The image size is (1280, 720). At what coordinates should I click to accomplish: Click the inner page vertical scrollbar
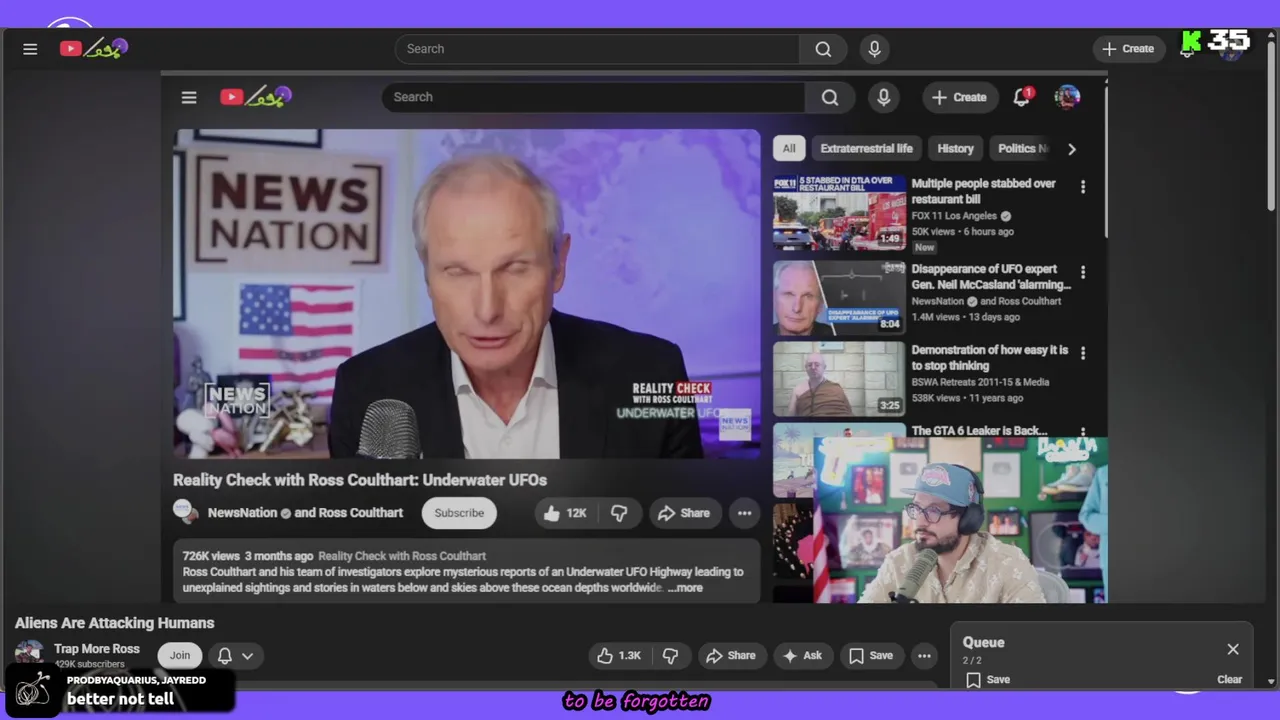point(1105,161)
